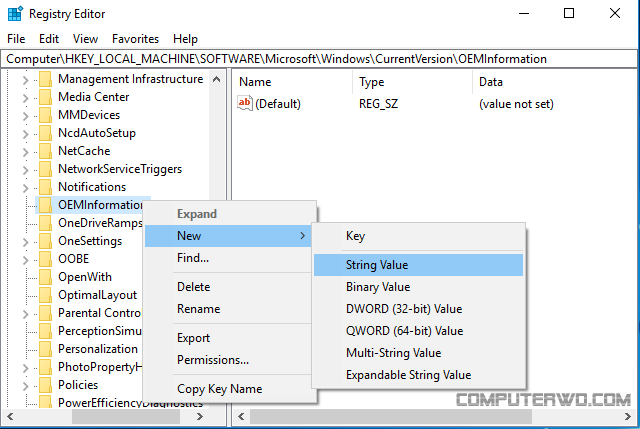The height and width of the screenshot is (429, 640).
Task: Open the Help menu
Action: click(x=185, y=39)
